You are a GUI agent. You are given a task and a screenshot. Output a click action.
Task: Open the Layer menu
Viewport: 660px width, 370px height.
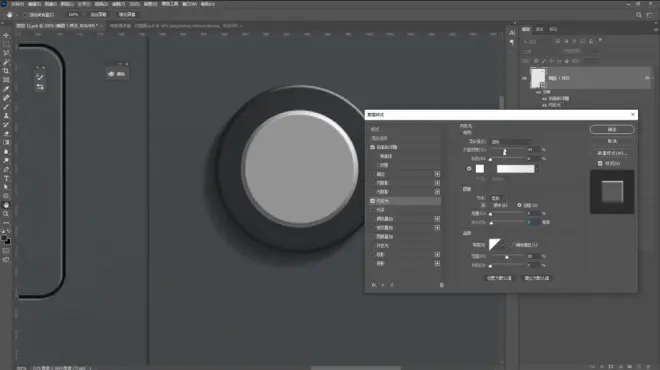point(67,4)
